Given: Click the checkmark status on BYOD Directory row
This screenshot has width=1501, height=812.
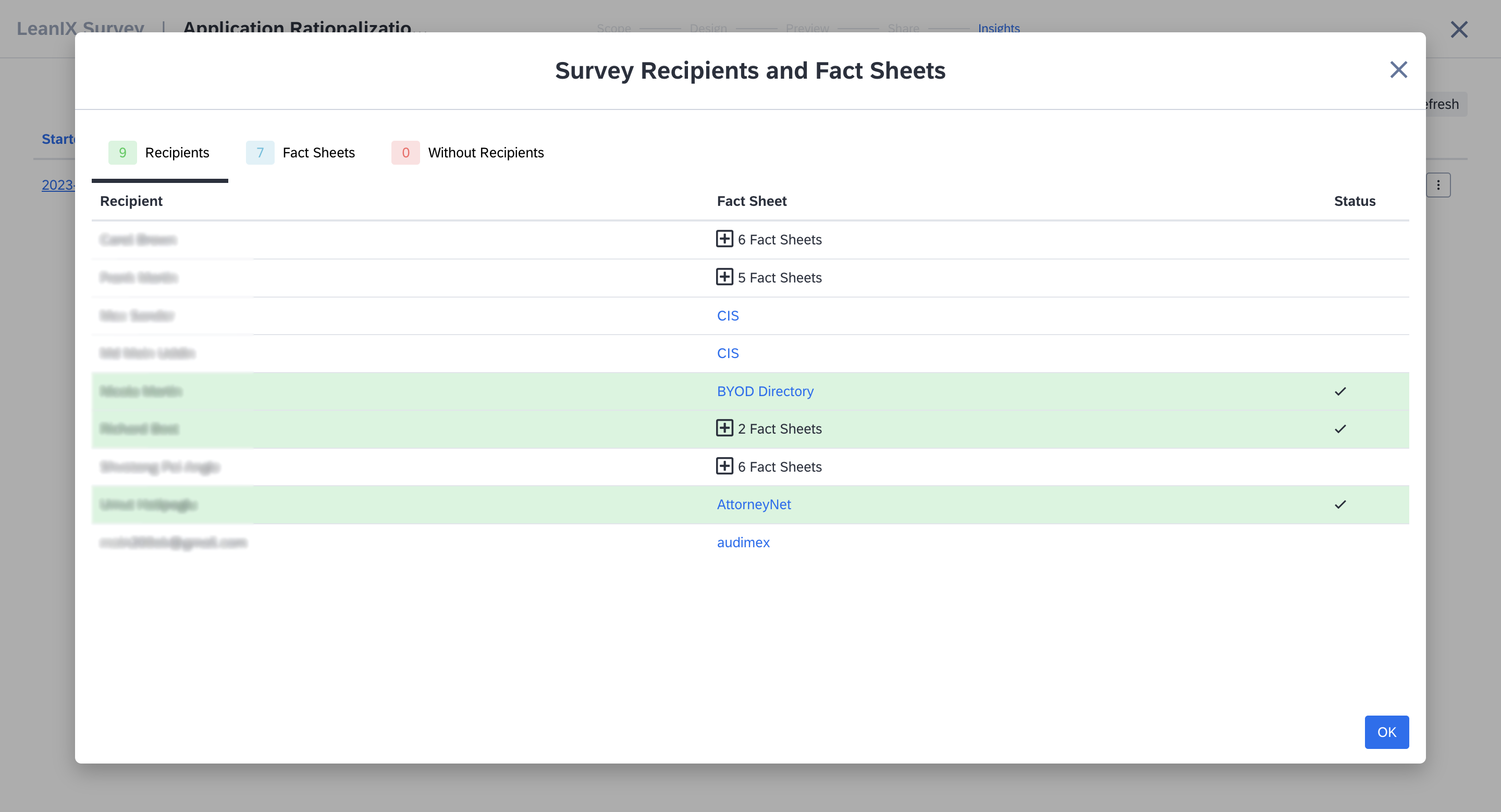Looking at the screenshot, I should [1340, 391].
